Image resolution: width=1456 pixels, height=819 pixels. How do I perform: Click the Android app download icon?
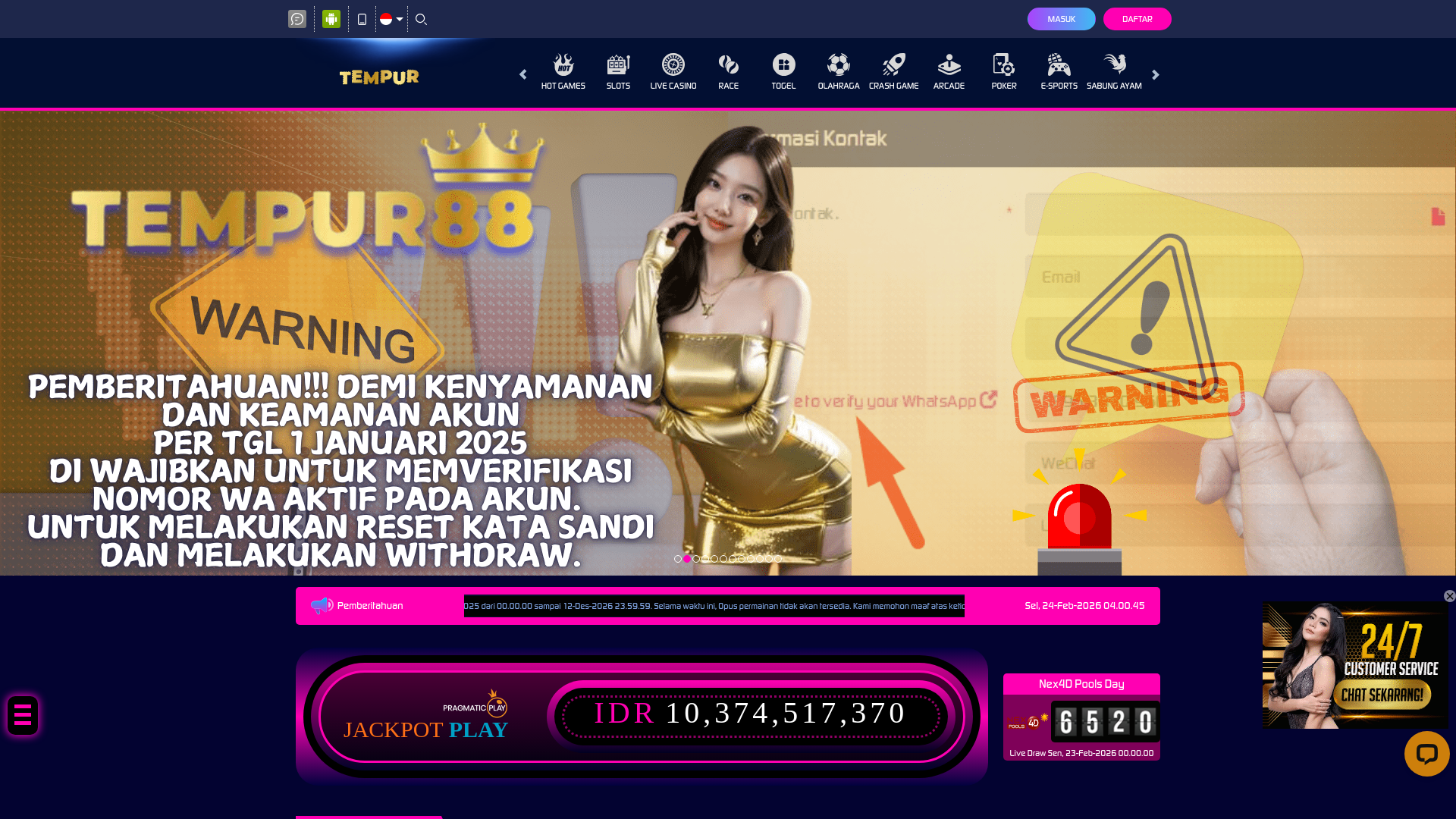[331, 19]
